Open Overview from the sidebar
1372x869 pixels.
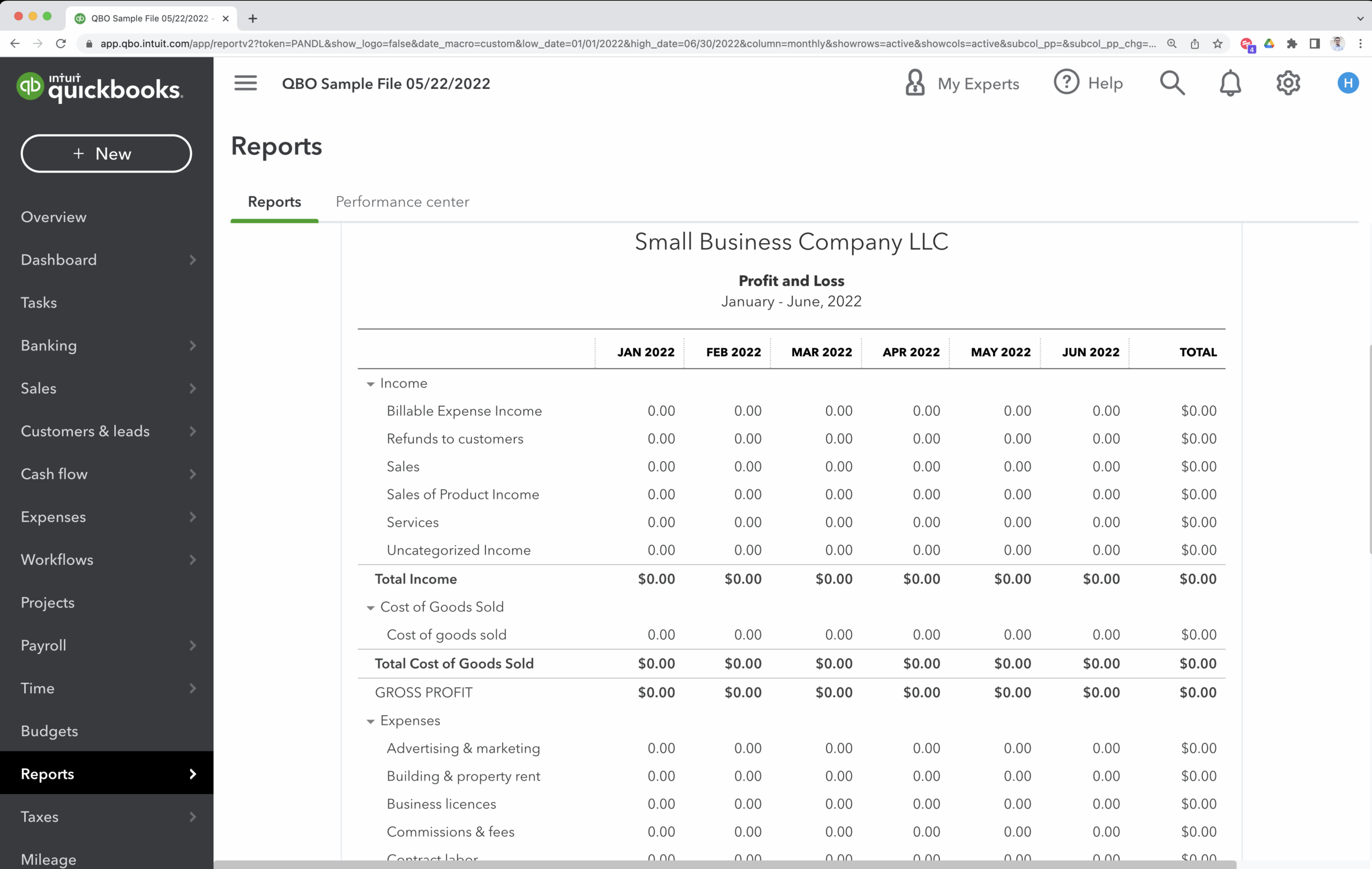coord(54,216)
